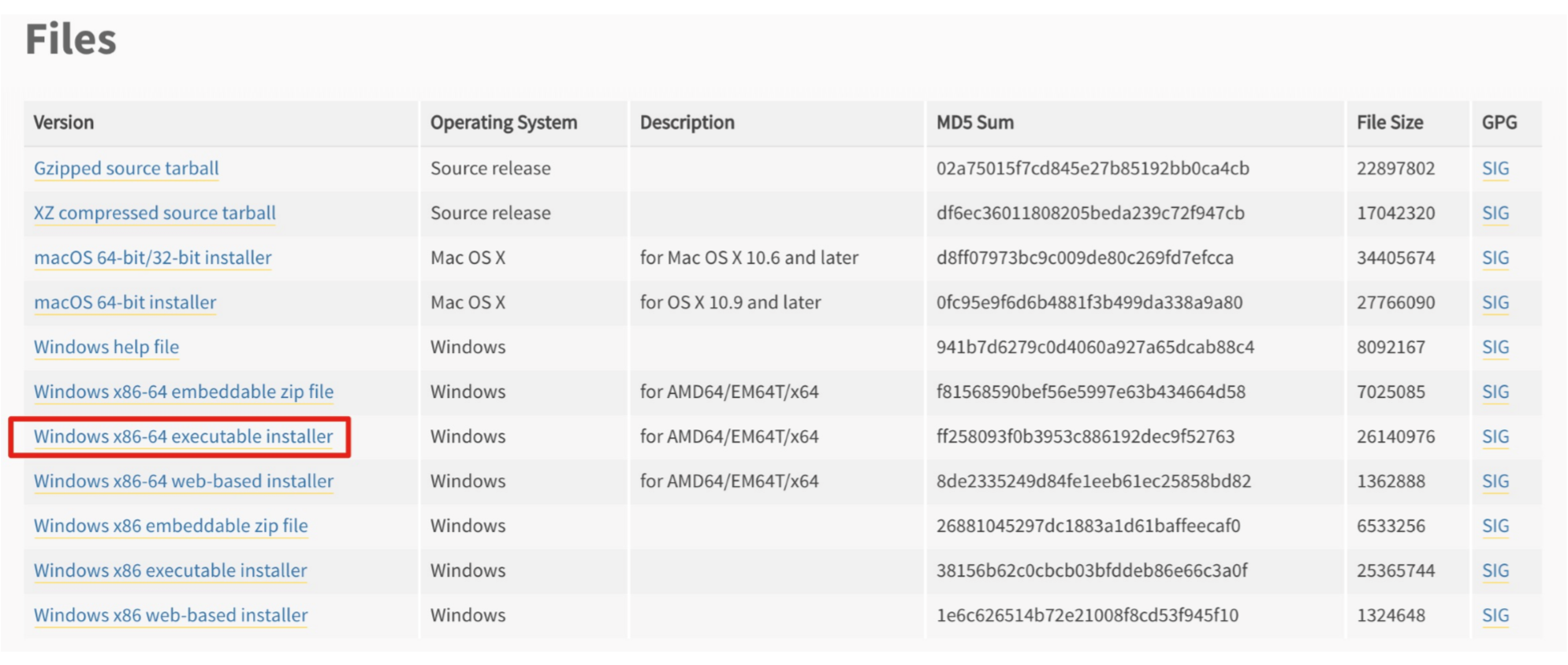Open the Gzipped source tarball link
Viewport: 1568px width, 665px height.
click(x=126, y=169)
